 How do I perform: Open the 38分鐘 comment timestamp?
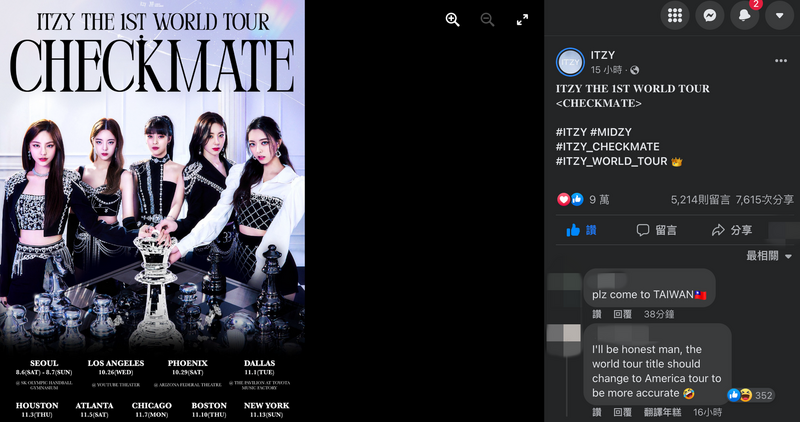pos(659,314)
